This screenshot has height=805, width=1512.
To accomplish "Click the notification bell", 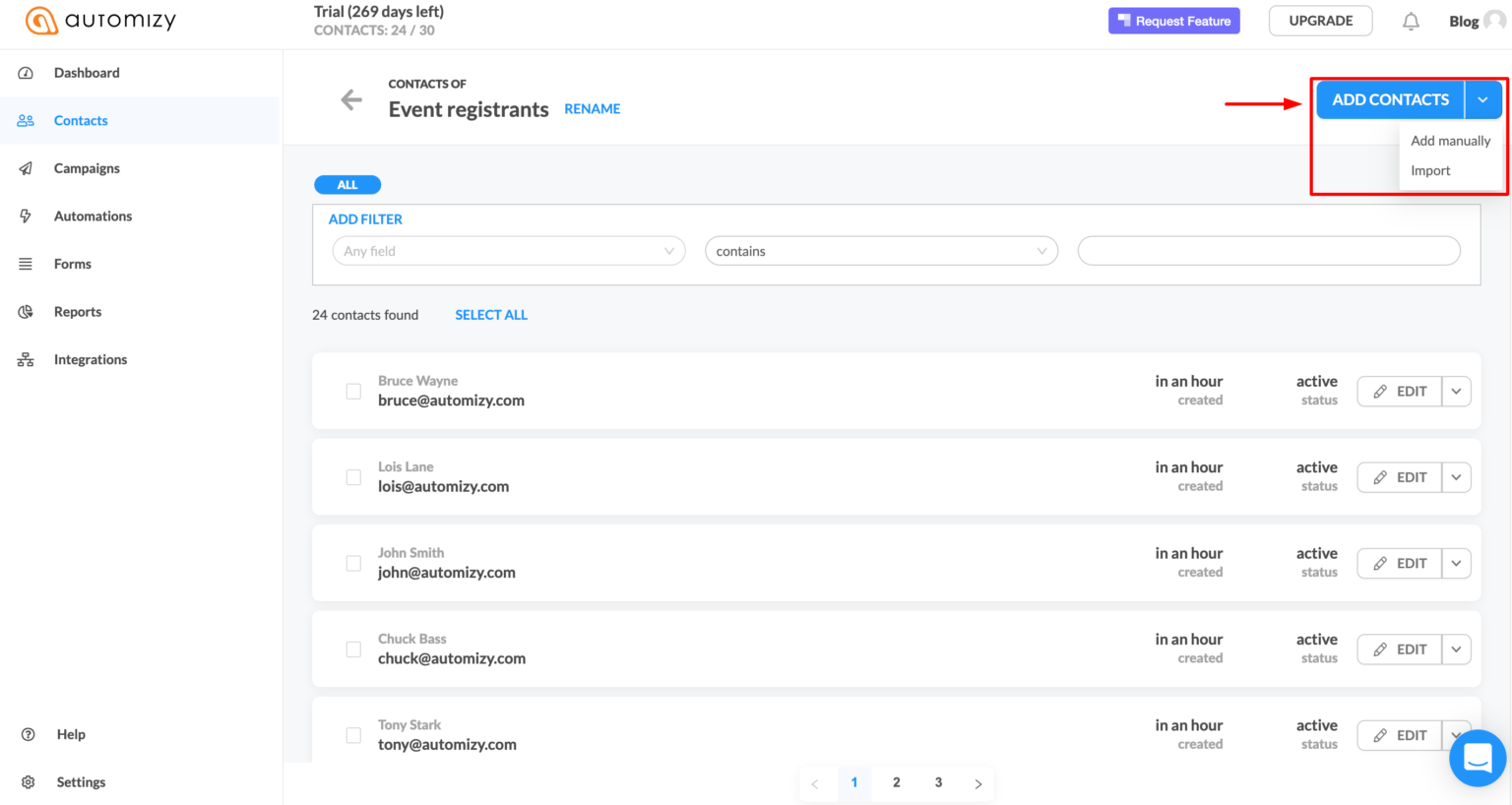I will click(1411, 20).
